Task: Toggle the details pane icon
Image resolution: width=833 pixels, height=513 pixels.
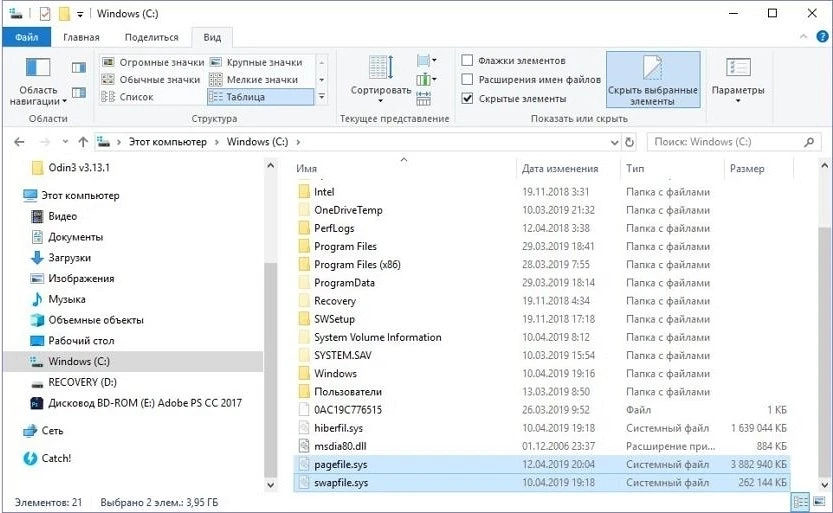Action: [x=79, y=93]
